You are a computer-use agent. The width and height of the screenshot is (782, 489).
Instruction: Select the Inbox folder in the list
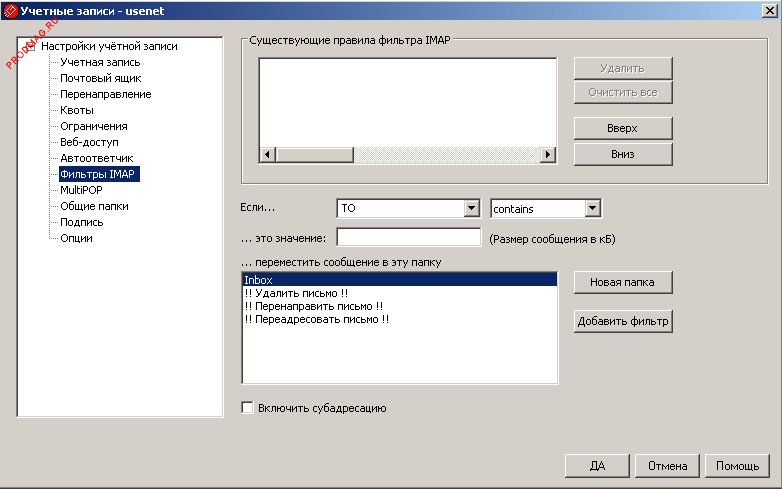(398, 280)
